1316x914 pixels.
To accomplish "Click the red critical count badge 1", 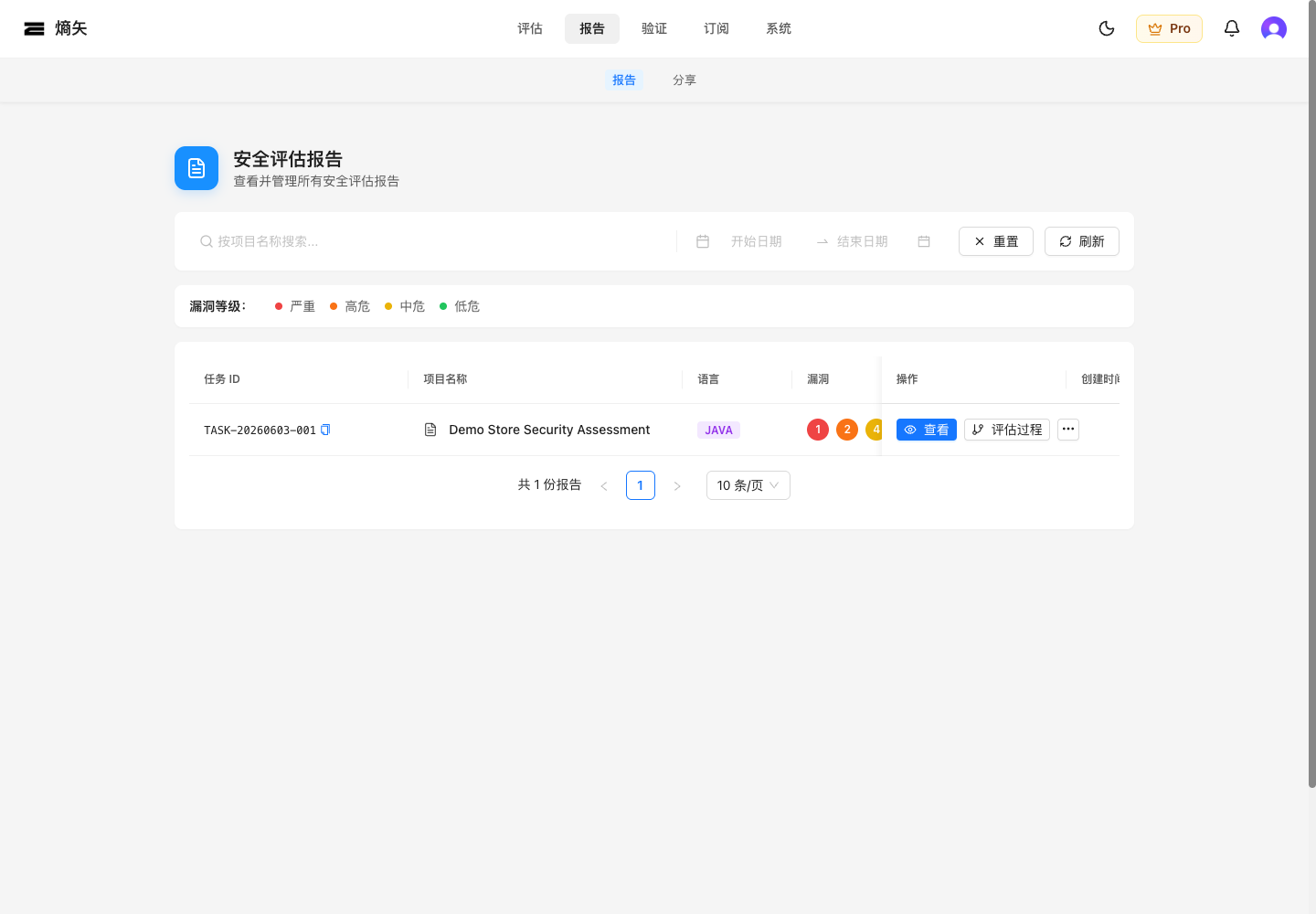I will [x=818, y=430].
